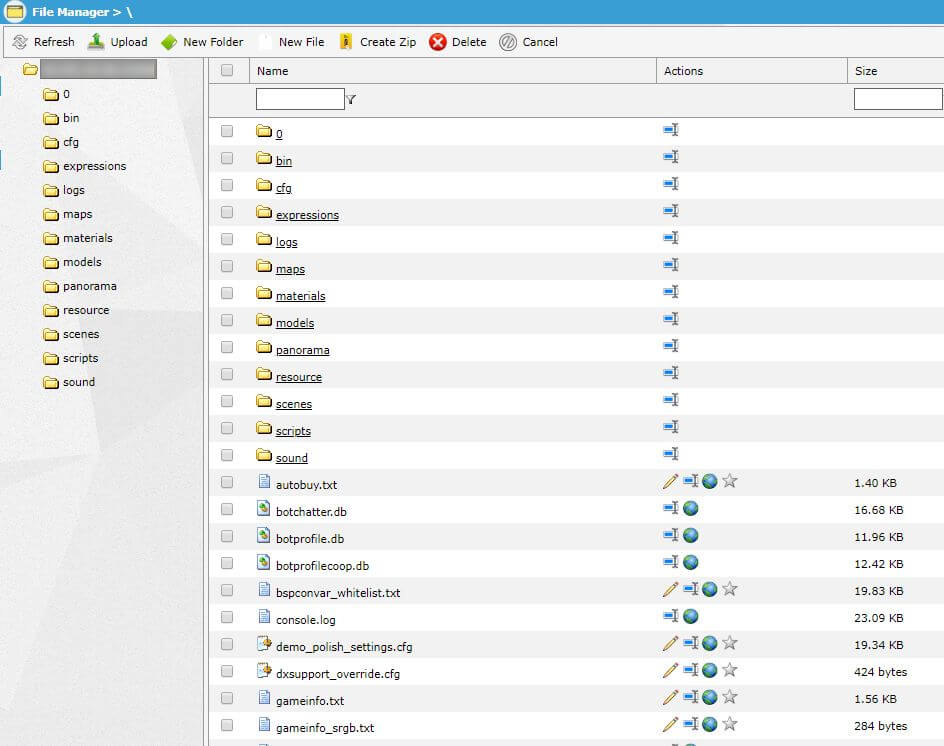The height and width of the screenshot is (746, 944).
Task: Click the star icon for gameinfo.txt
Action: (x=730, y=697)
